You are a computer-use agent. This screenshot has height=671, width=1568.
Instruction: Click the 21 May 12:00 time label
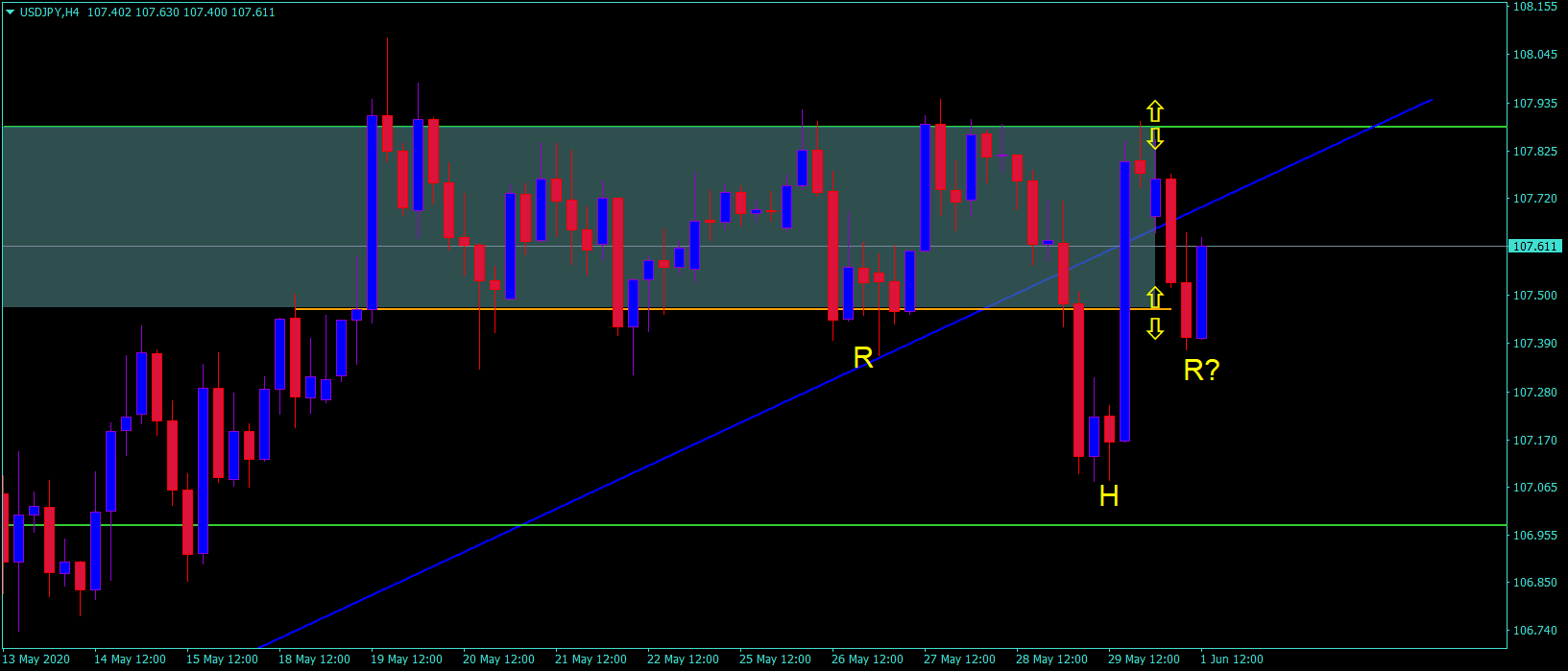(x=591, y=659)
